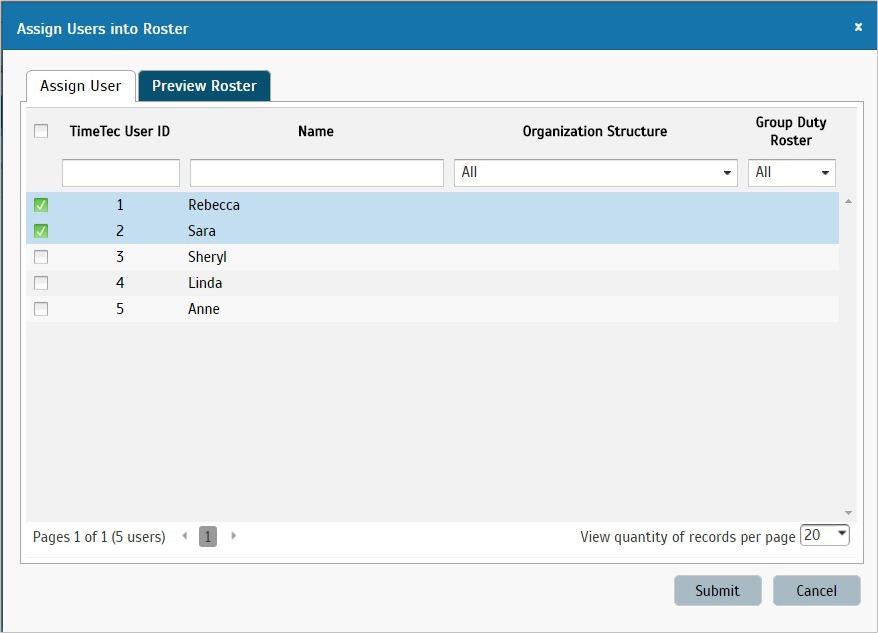Click the TimeTec User ID column header

point(120,131)
